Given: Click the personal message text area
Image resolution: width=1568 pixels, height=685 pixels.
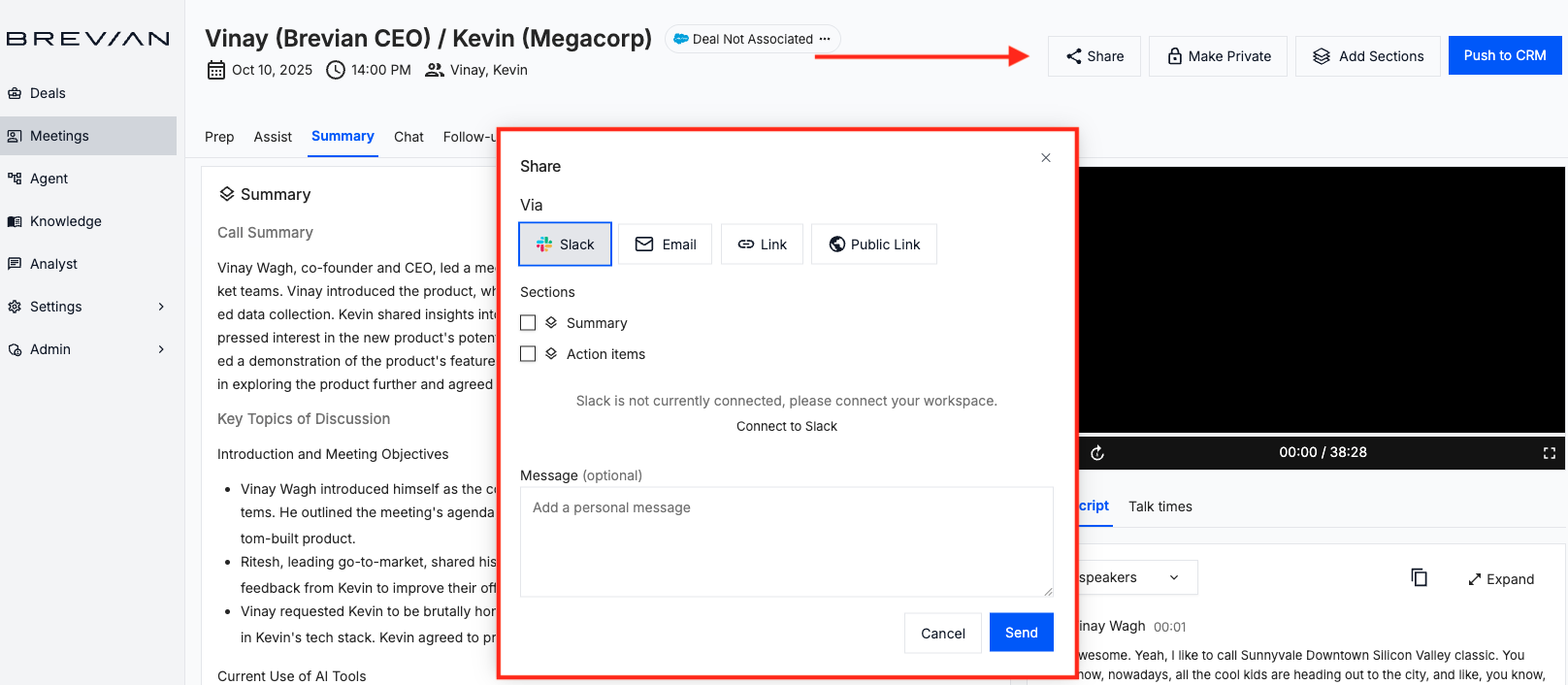Looking at the screenshot, I should point(786,540).
